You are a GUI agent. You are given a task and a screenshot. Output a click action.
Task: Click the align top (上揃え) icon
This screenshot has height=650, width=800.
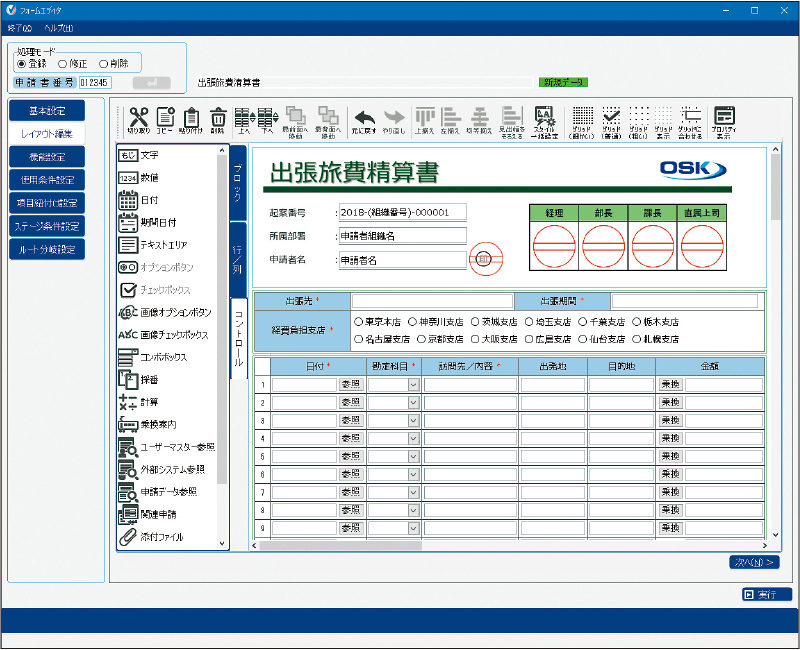click(x=424, y=120)
